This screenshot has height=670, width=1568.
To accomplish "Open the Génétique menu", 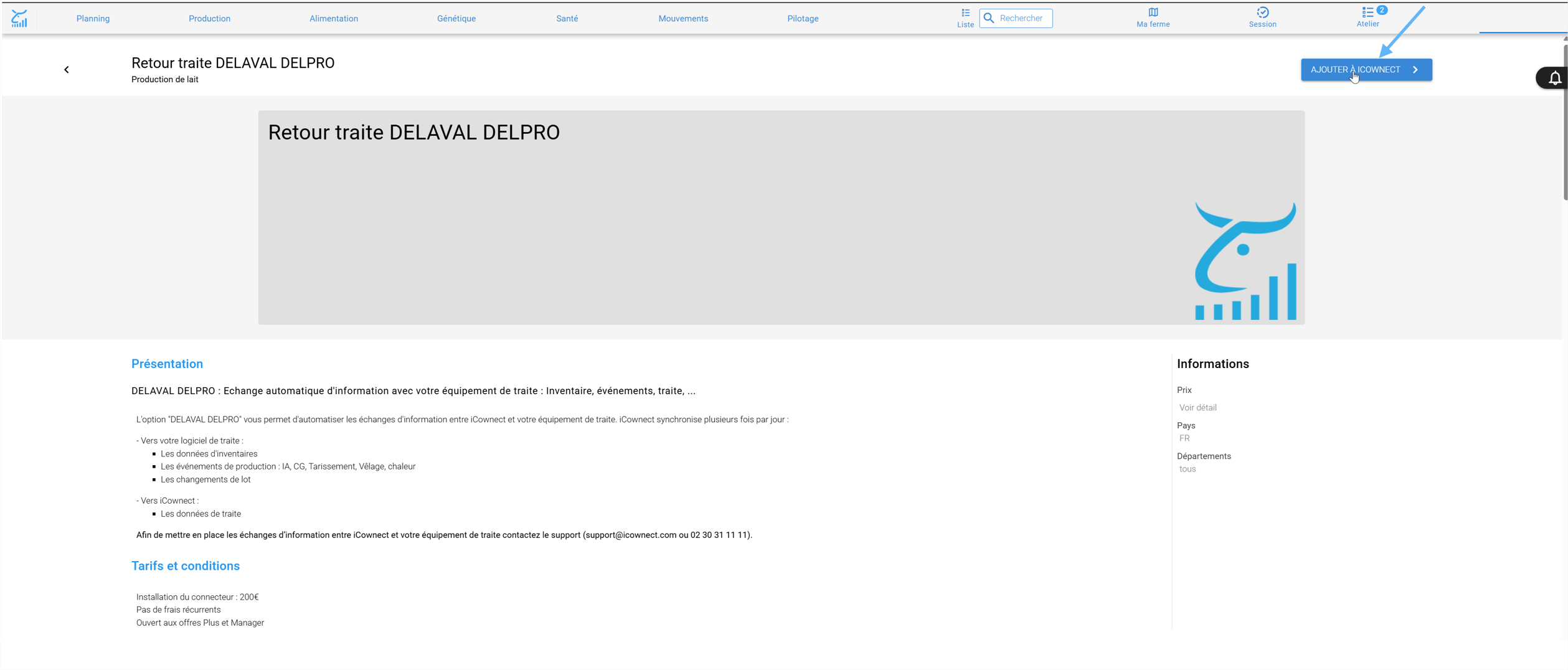I will tap(456, 19).
